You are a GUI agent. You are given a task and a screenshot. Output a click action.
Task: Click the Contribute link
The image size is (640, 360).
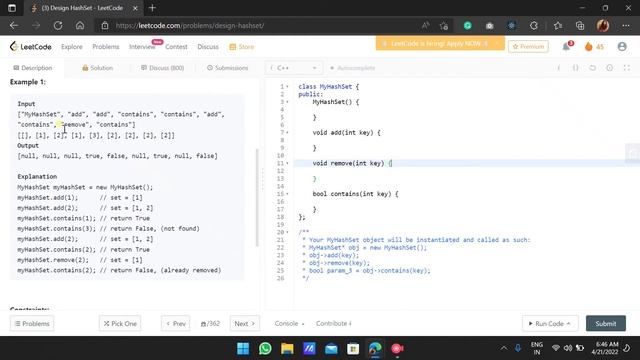[x=333, y=323]
